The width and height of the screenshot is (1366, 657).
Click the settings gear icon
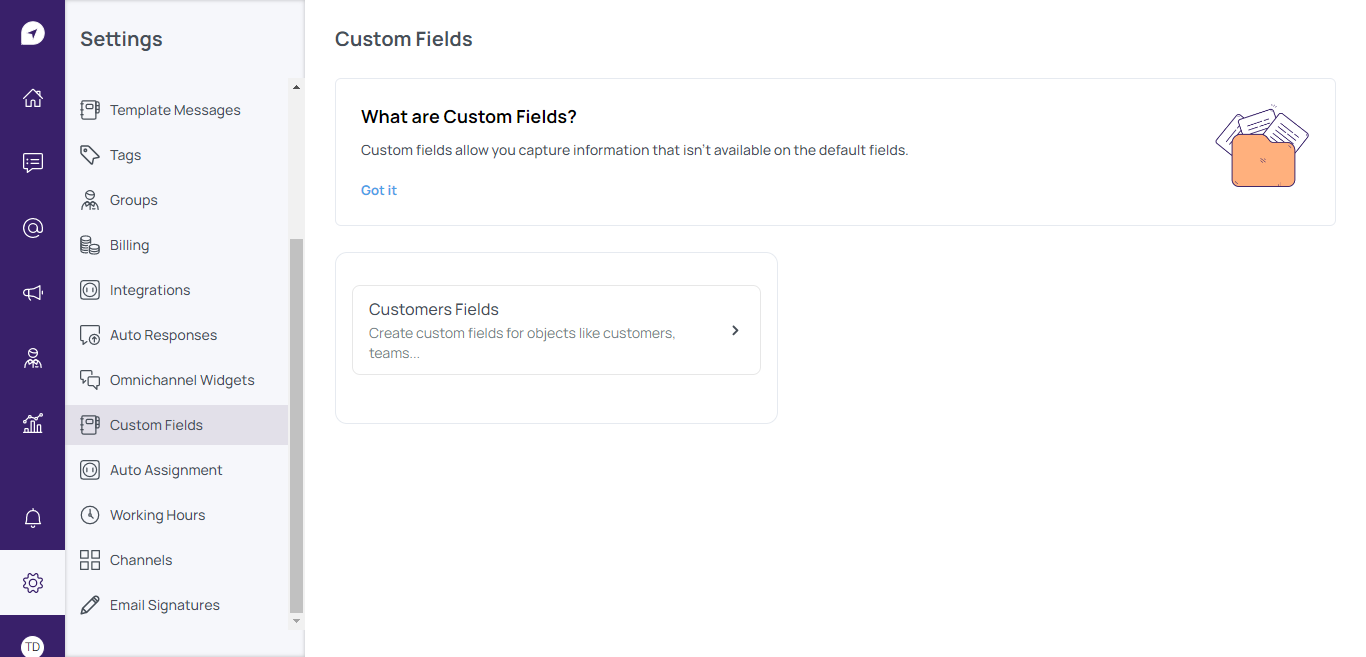coord(33,583)
